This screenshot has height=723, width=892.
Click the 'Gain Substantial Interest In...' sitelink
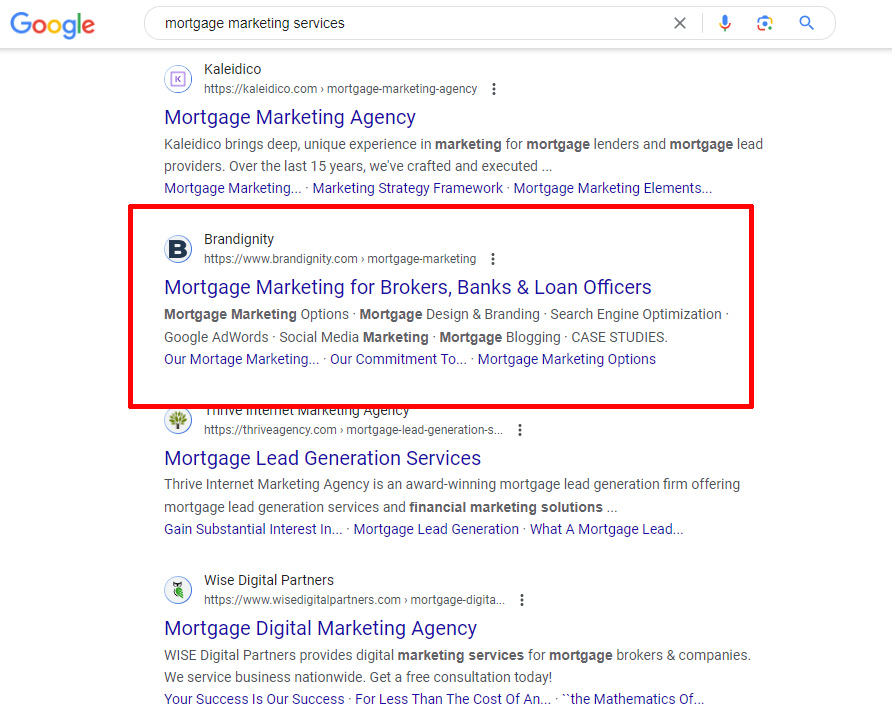(253, 530)
